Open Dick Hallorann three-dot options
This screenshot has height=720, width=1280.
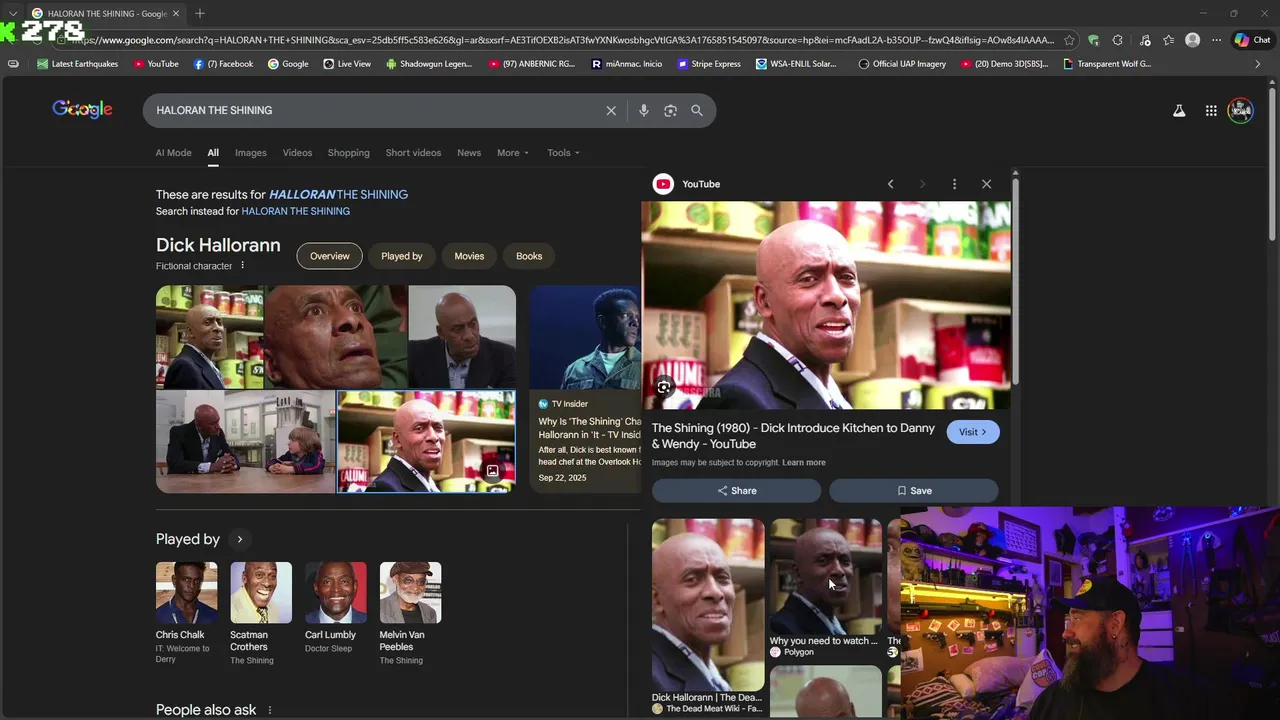[242, 265]
